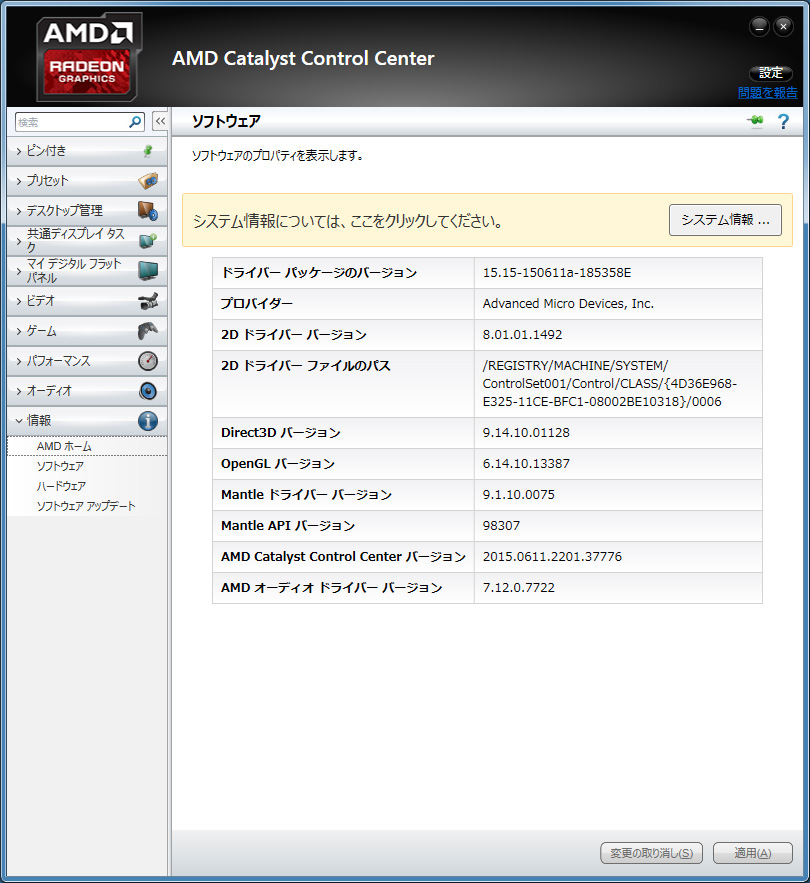Click the ゲーム gamepad icon
Screen dimensions: 810x883
[148, 331]
